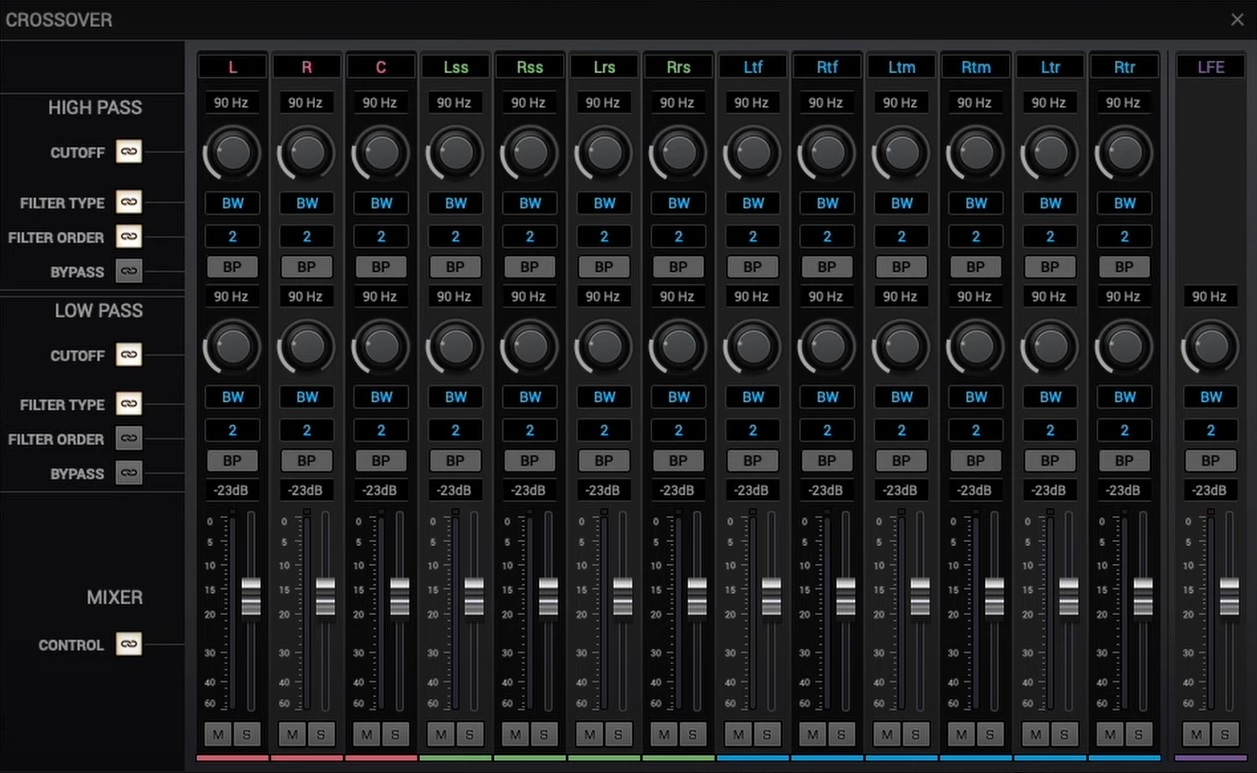Select the Ltm channel label
This screenshot has width=1257, height=773.
pyautogui.click(x=902, y=67)
